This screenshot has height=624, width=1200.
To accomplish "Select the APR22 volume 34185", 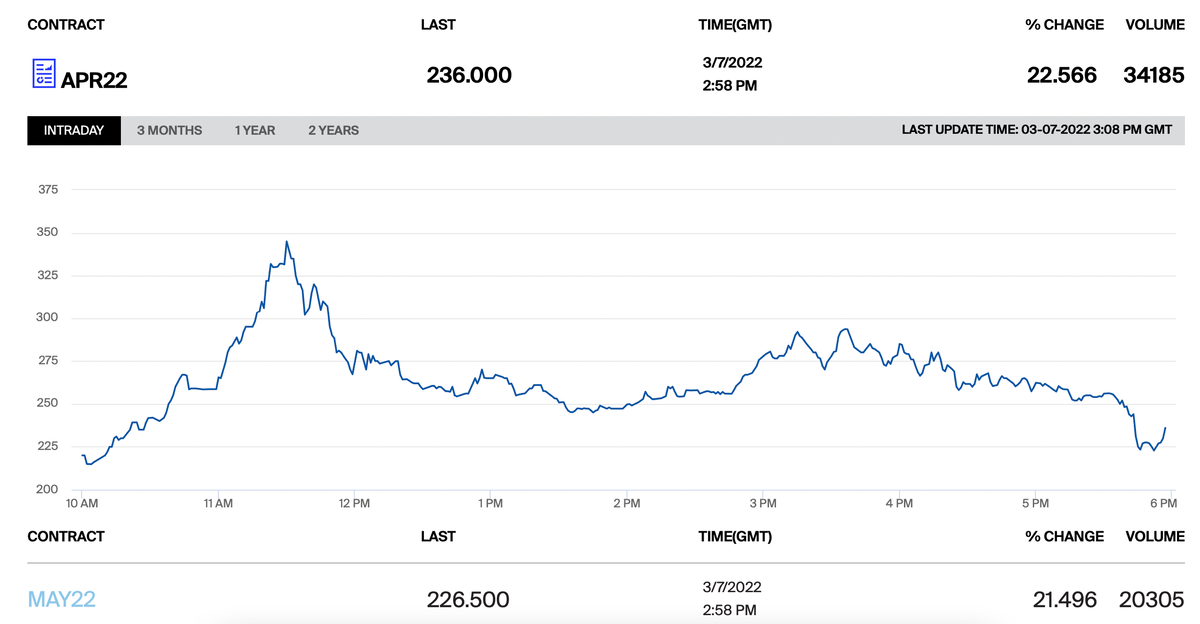I will pos(1154,75).
